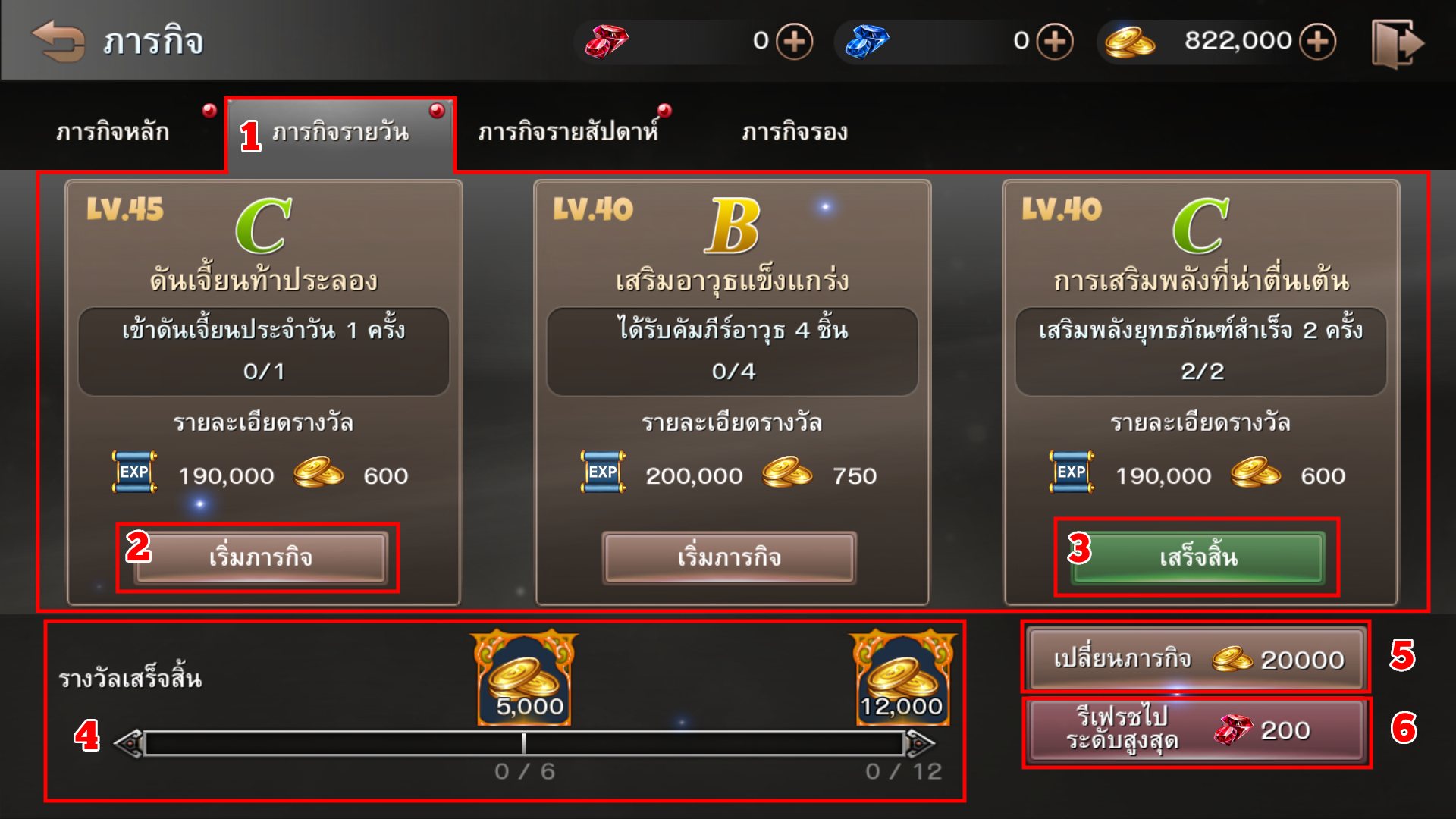Open the 5,000 gold reward chest
The height and width of the screenshot is (819, 1456).
click(524, 677)
